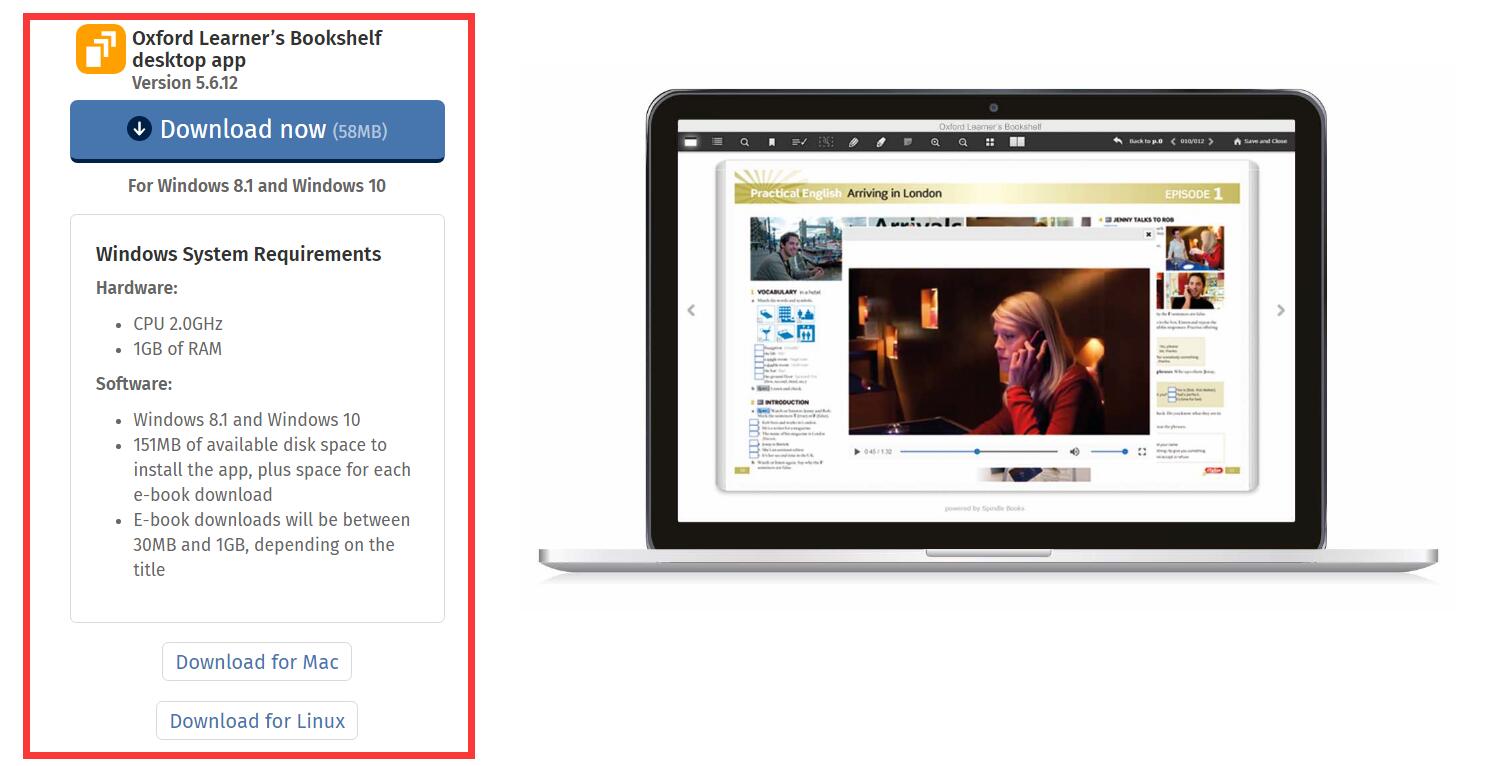Click 'Practical English Arriving in London' header

[845, 194]
